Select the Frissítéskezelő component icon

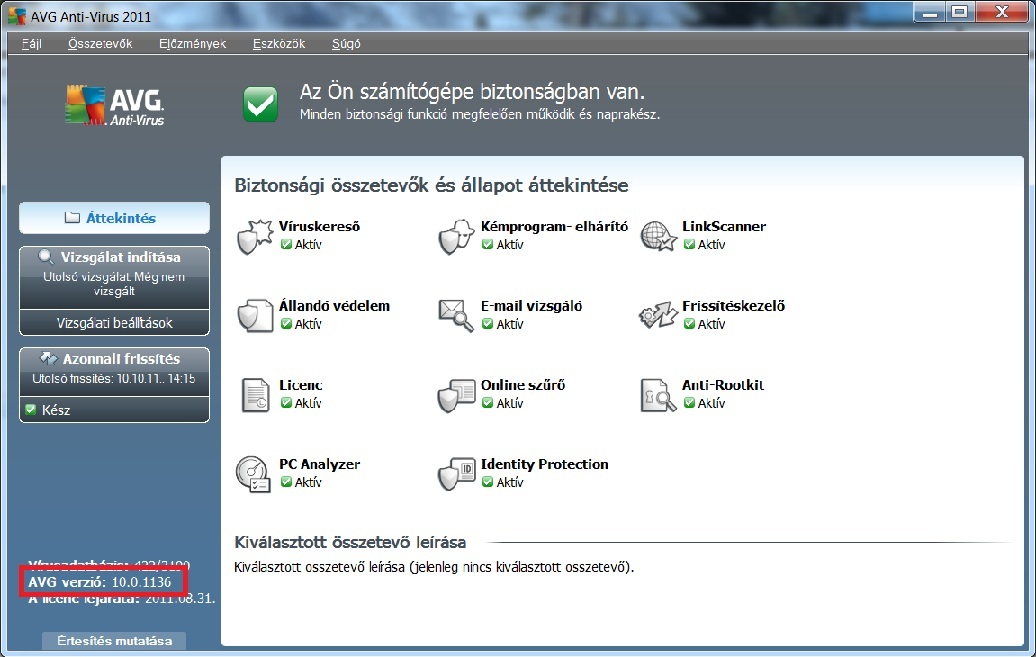pyautogui.click(x=657, y=316)
